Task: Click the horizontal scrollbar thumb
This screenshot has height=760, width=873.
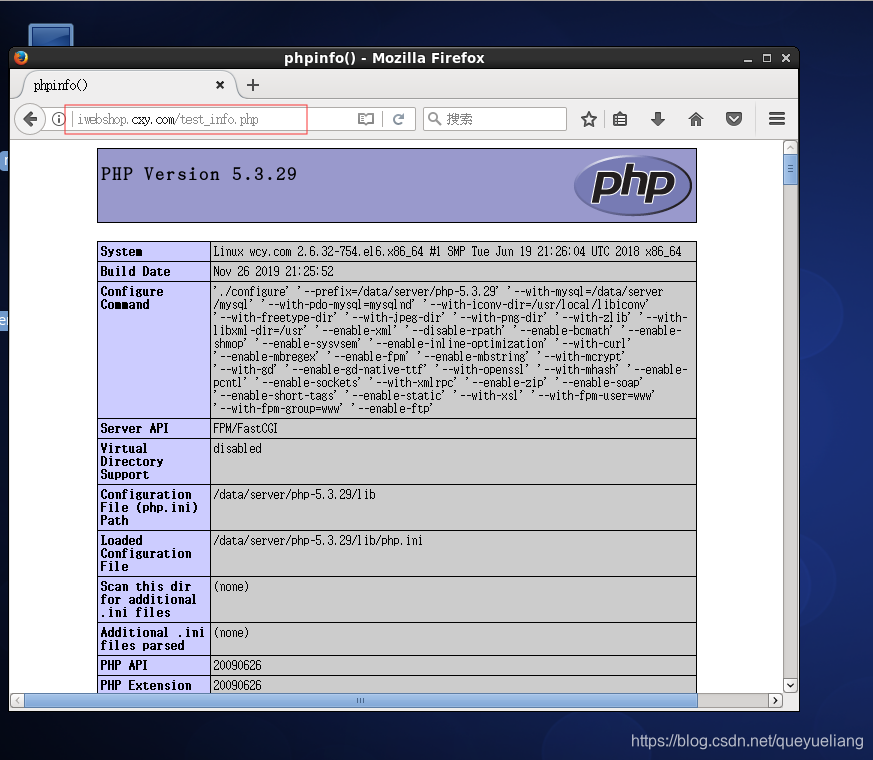Action: [361, 700]
